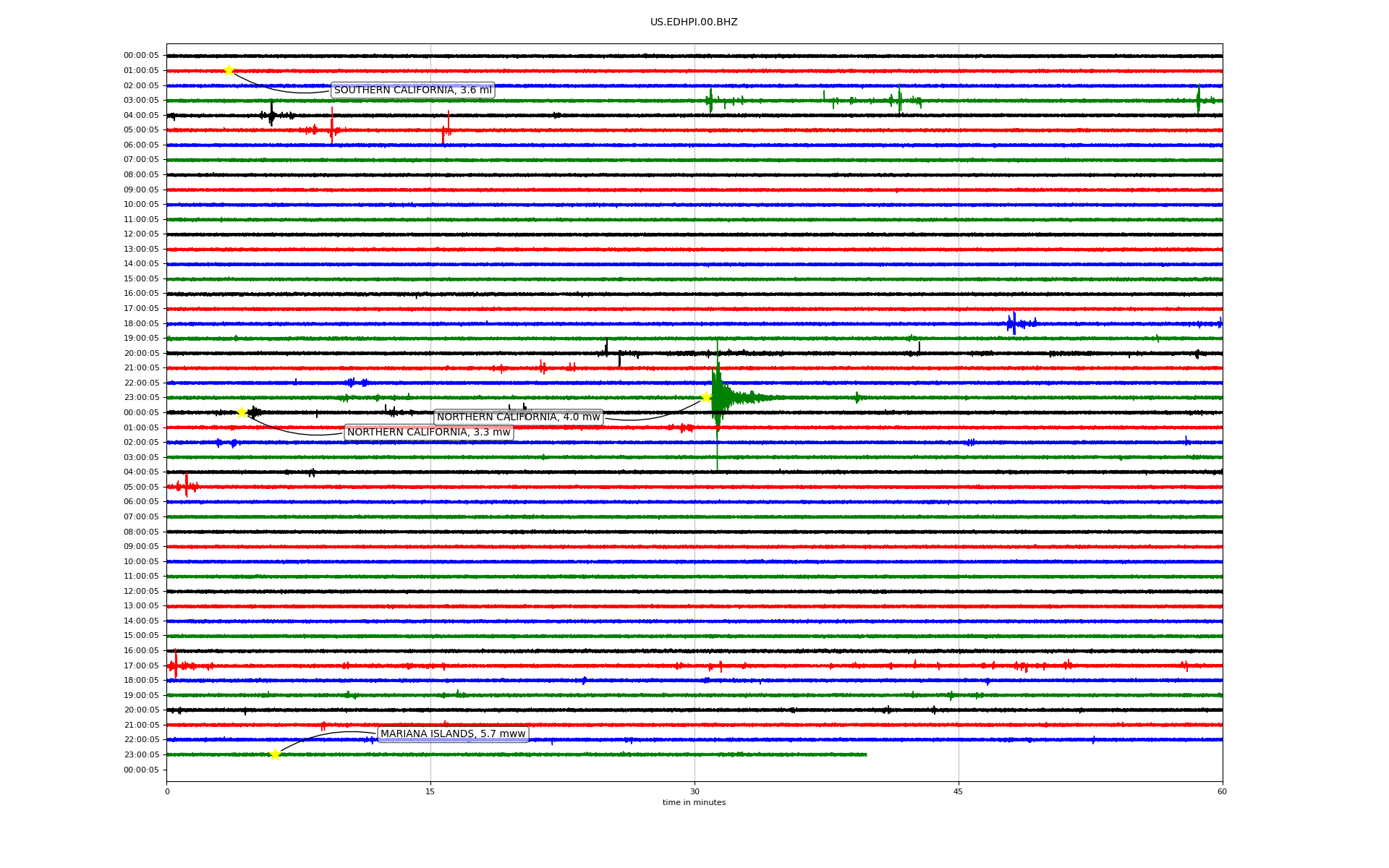Click the 0 minute x-axis tick

coord(167,791)
